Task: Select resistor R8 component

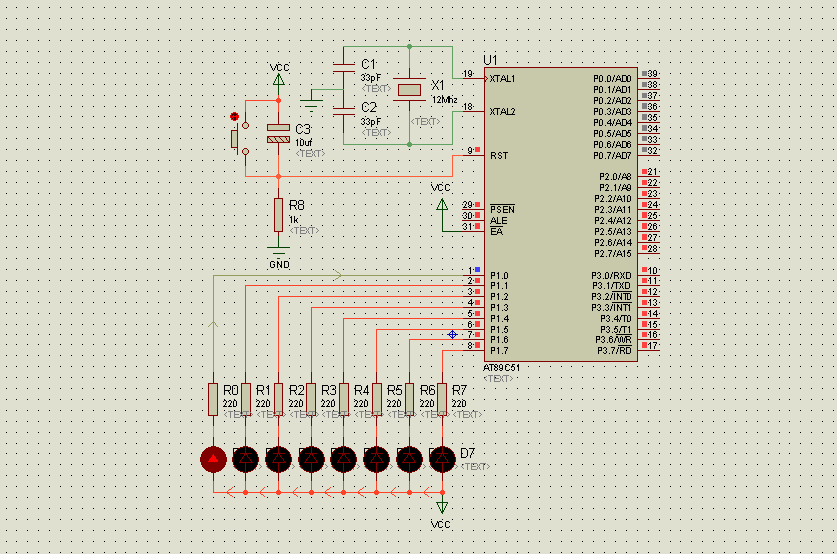Action: [x=278, y=215]
